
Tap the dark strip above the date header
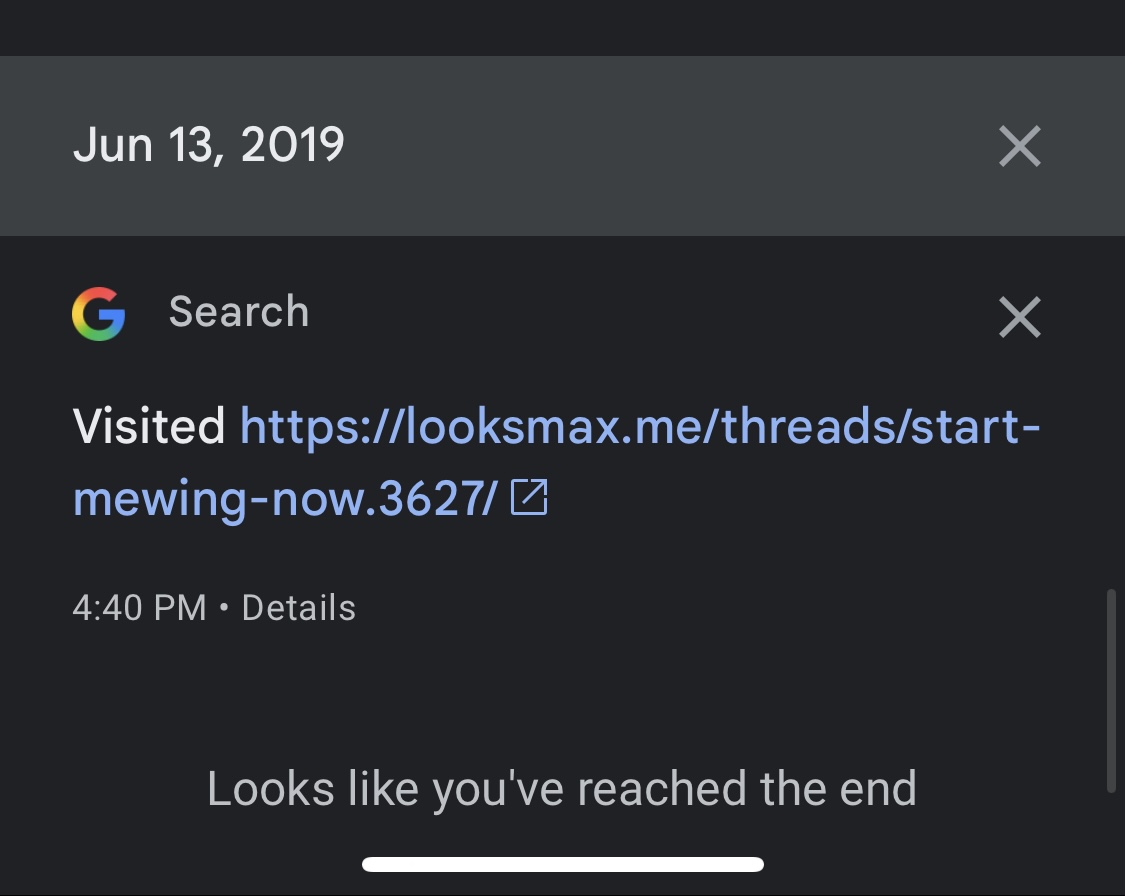(562, 27)
